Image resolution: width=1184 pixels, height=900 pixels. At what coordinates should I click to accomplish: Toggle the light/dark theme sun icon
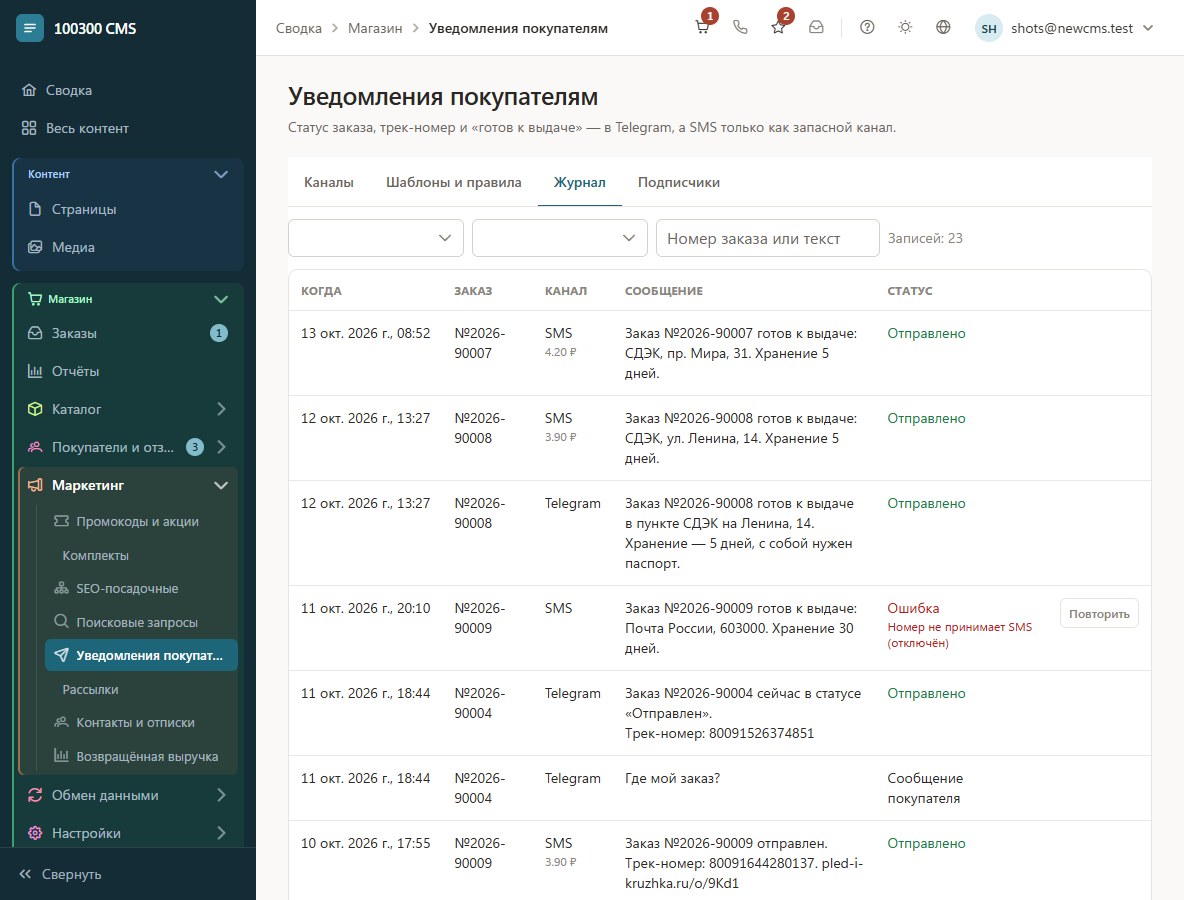(x=905, y=27)
